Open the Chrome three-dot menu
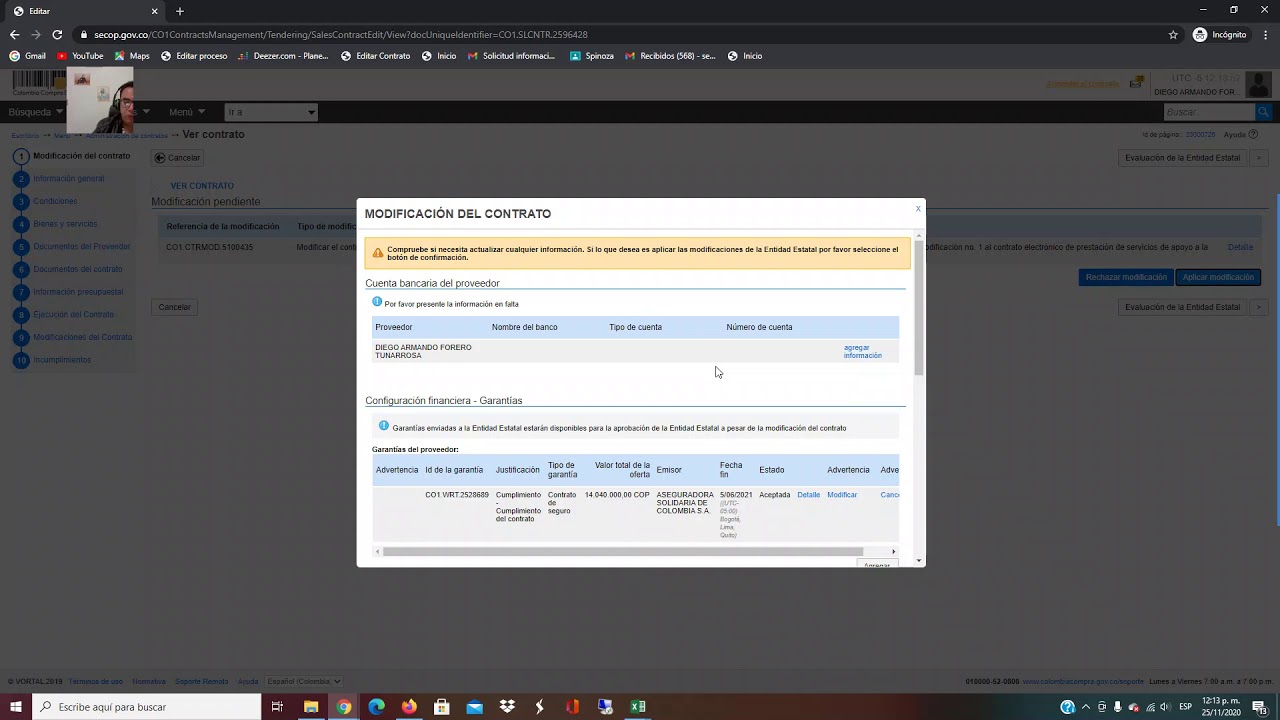The image size is (1280, 720). [1265, 34]
